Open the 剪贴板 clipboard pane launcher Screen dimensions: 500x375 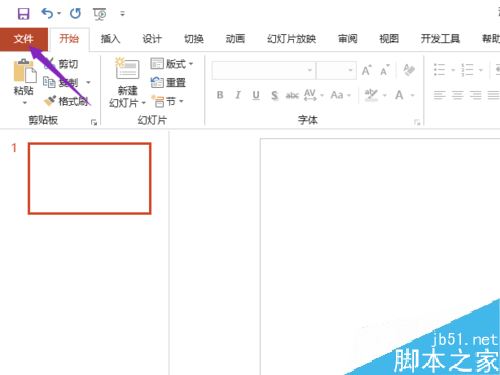94,122
